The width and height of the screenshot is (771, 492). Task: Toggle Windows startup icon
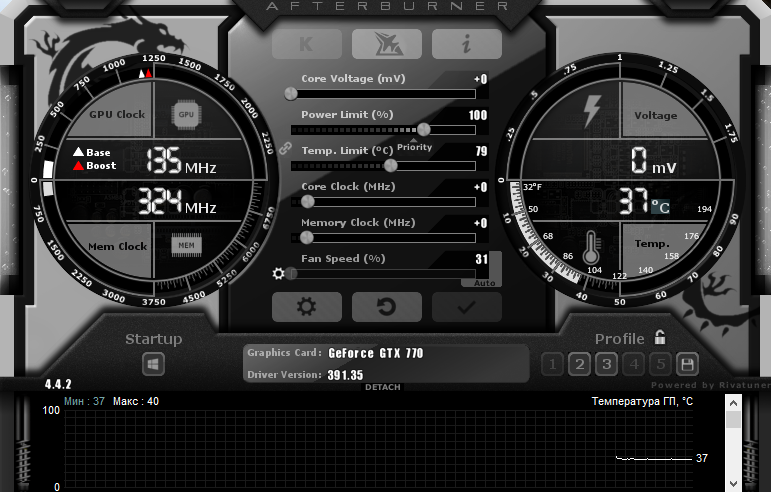[153, 365]
